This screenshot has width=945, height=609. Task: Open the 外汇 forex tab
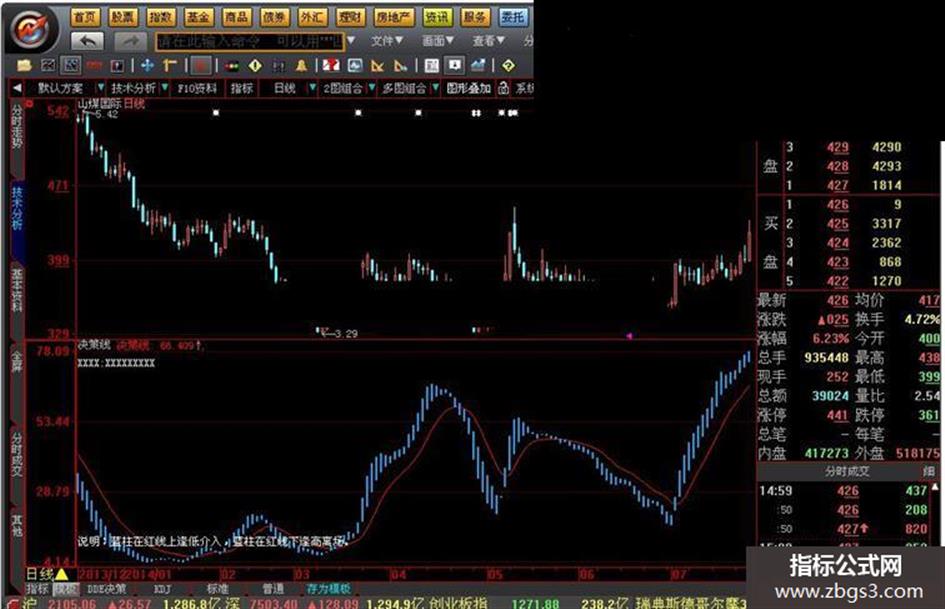(x=312, y=17)
